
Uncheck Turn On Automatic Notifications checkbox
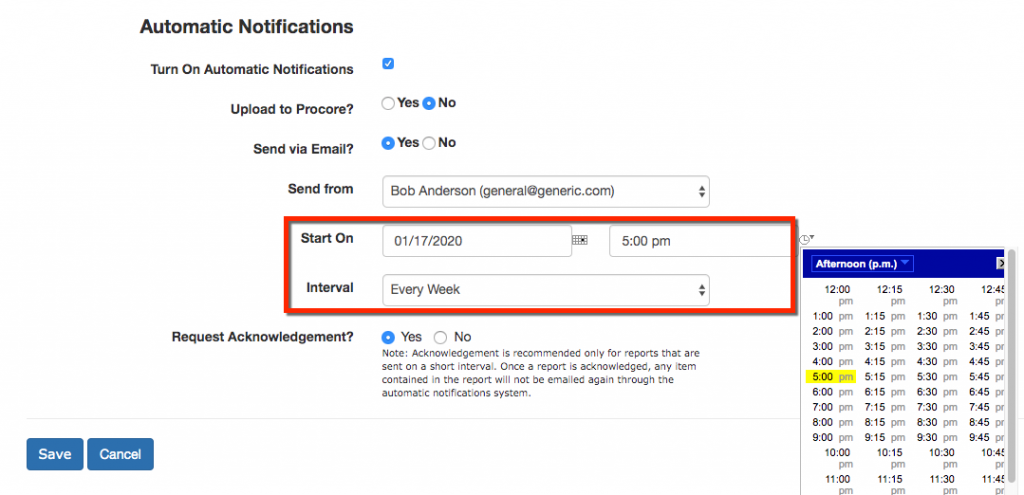point(388,65)
